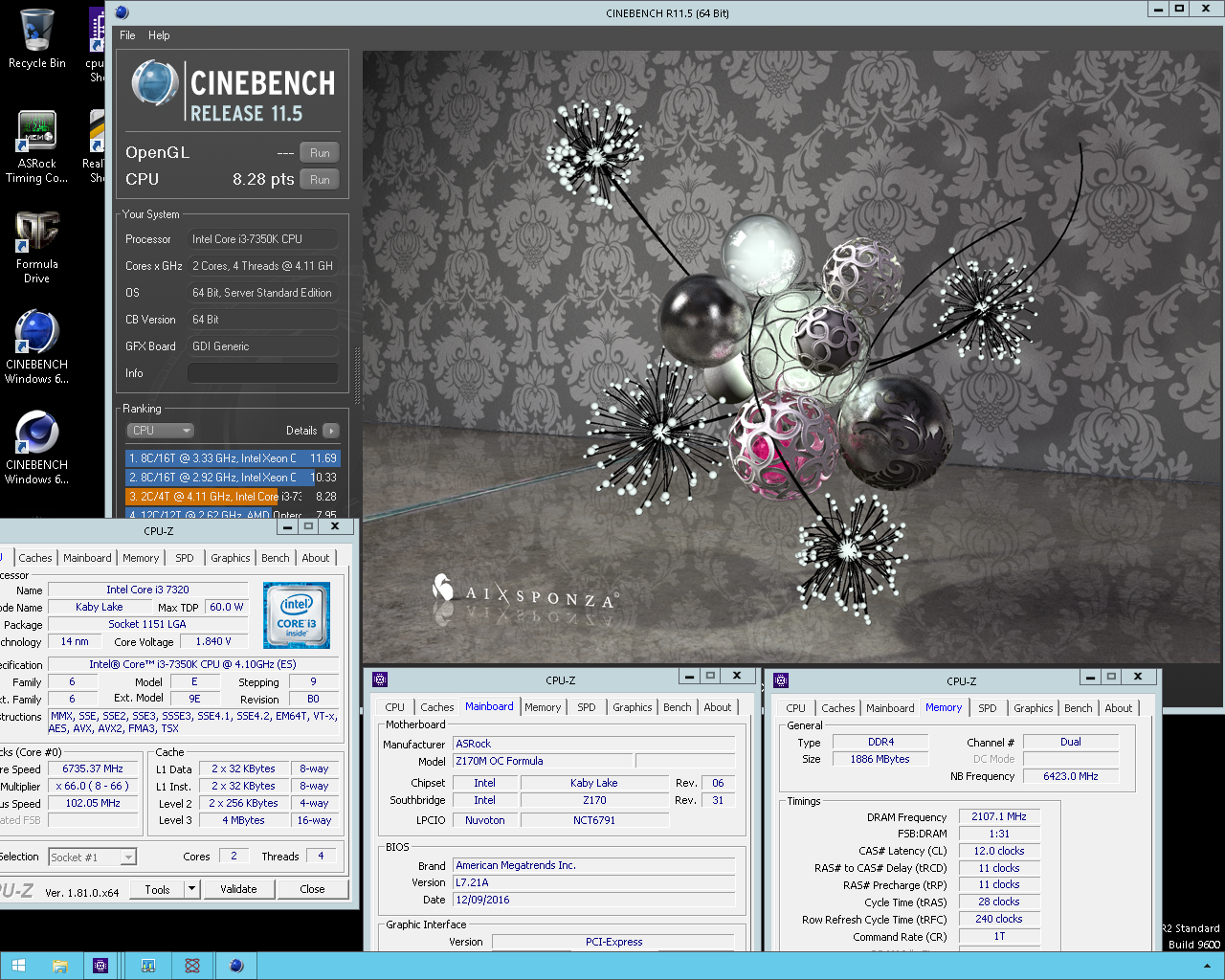The image size is (1225, 980).
Task: Open the File menu in Cinebench
Action: coord(127,35)
